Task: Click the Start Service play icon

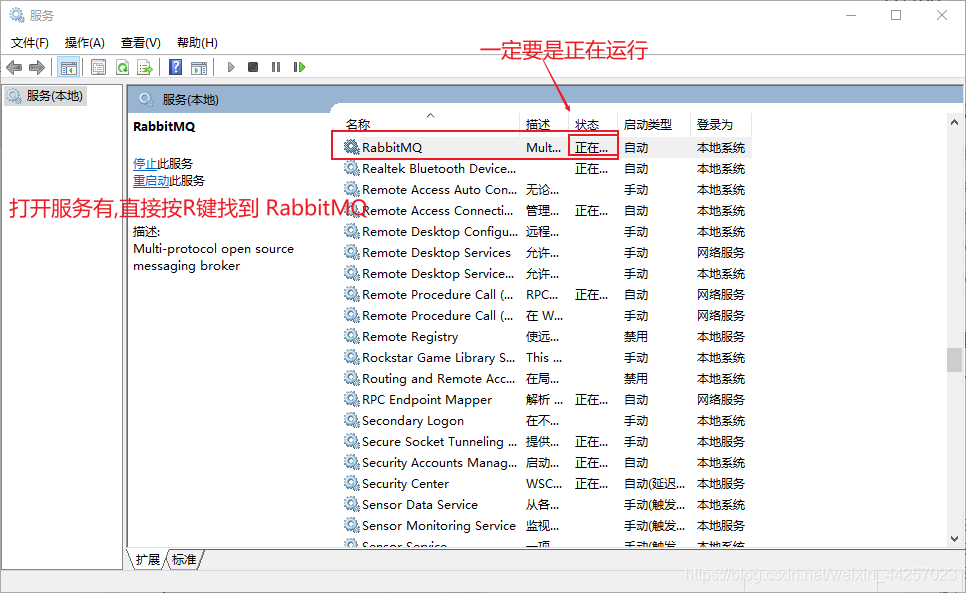Action: coord(230,67)
